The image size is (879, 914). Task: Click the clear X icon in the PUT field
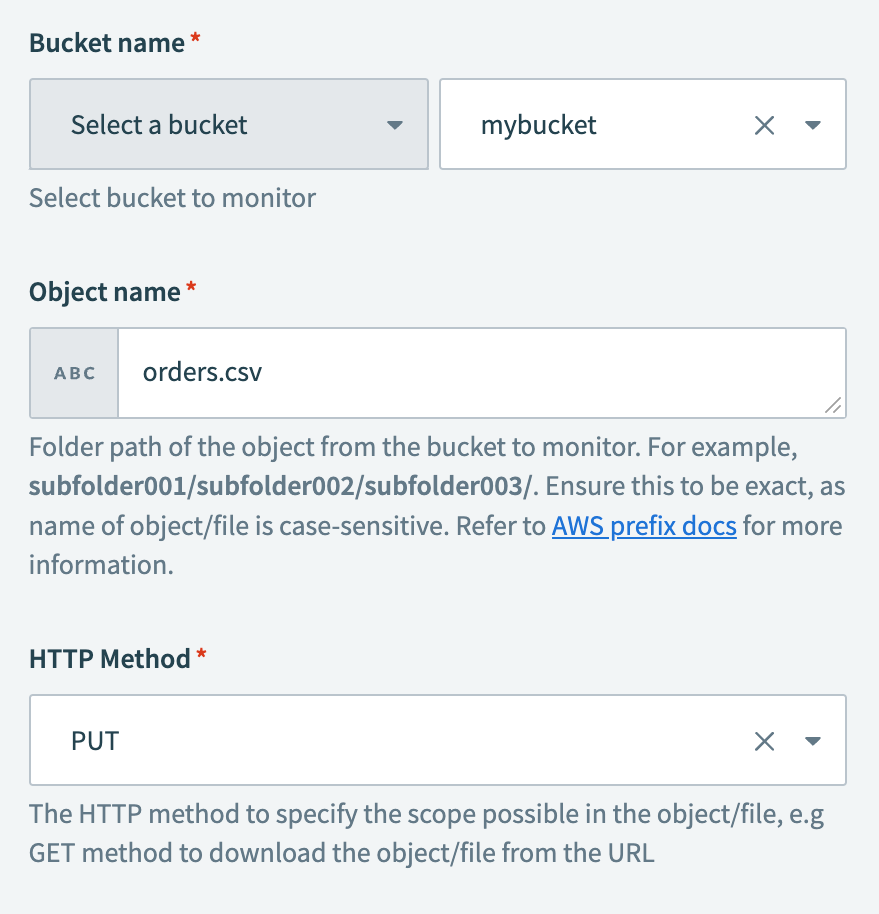pyautogui.click(x=765, y=741)
